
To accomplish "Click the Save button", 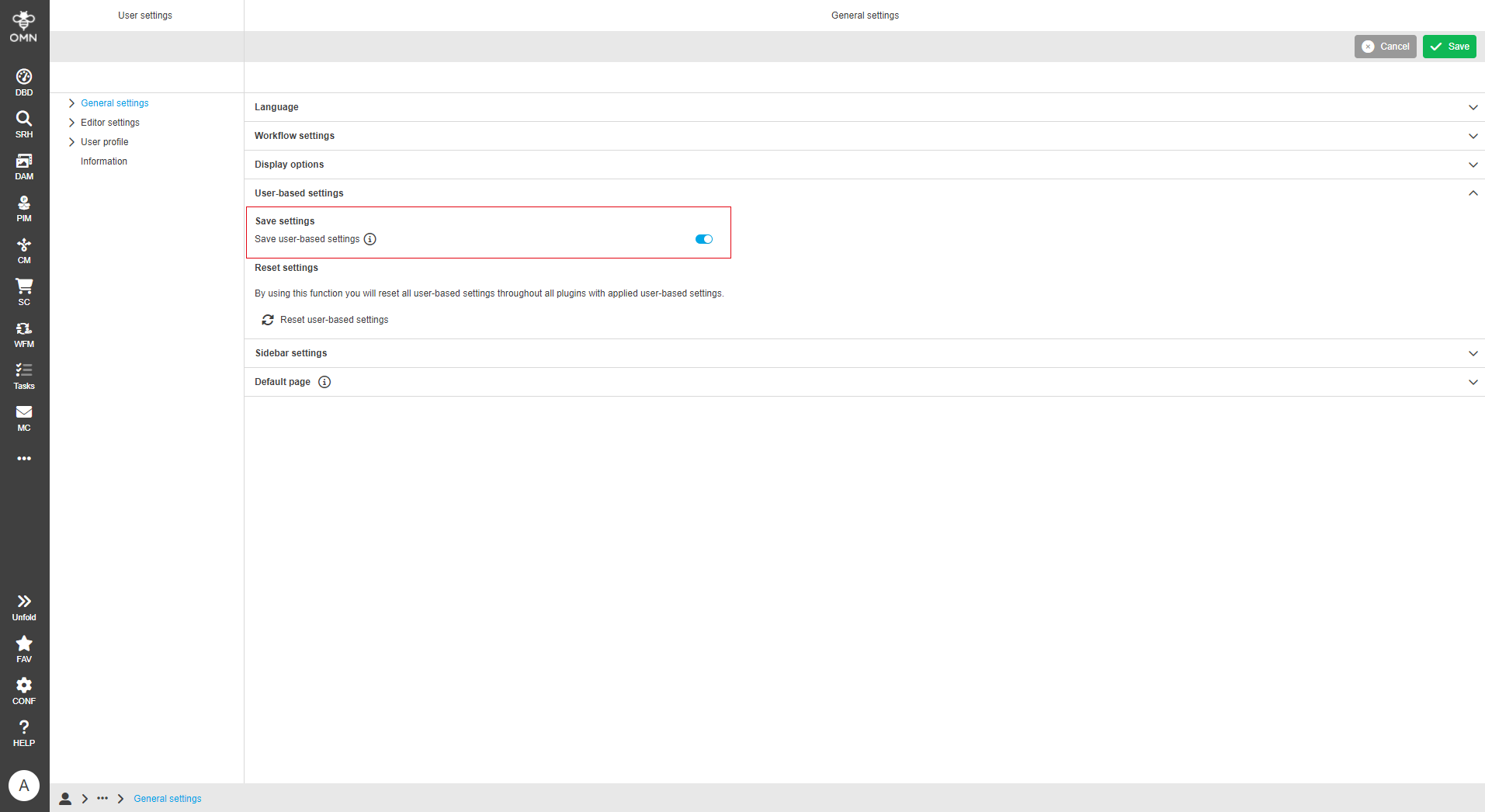I will [1448, 46].
